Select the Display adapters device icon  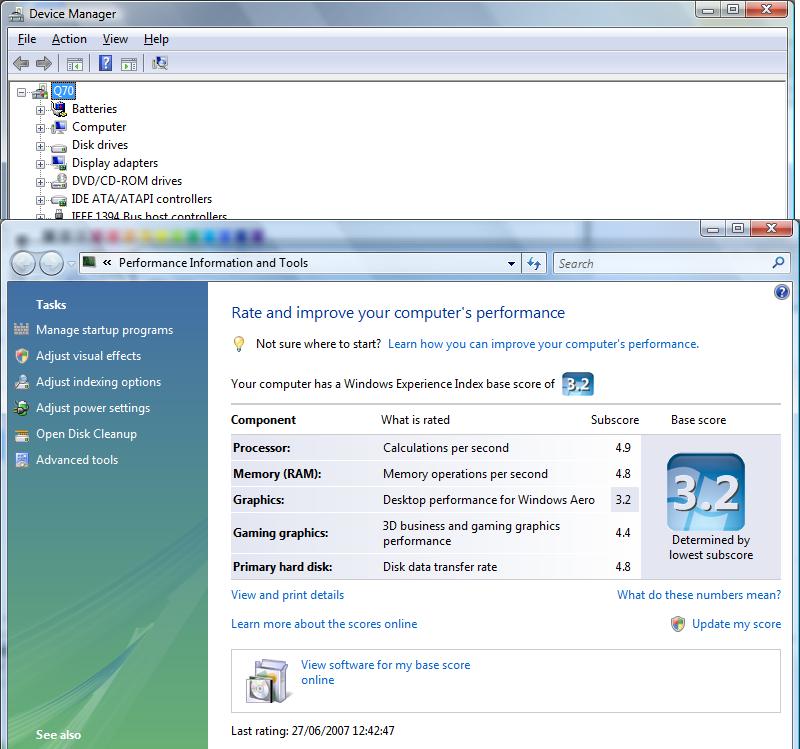[x=59, y=163]
